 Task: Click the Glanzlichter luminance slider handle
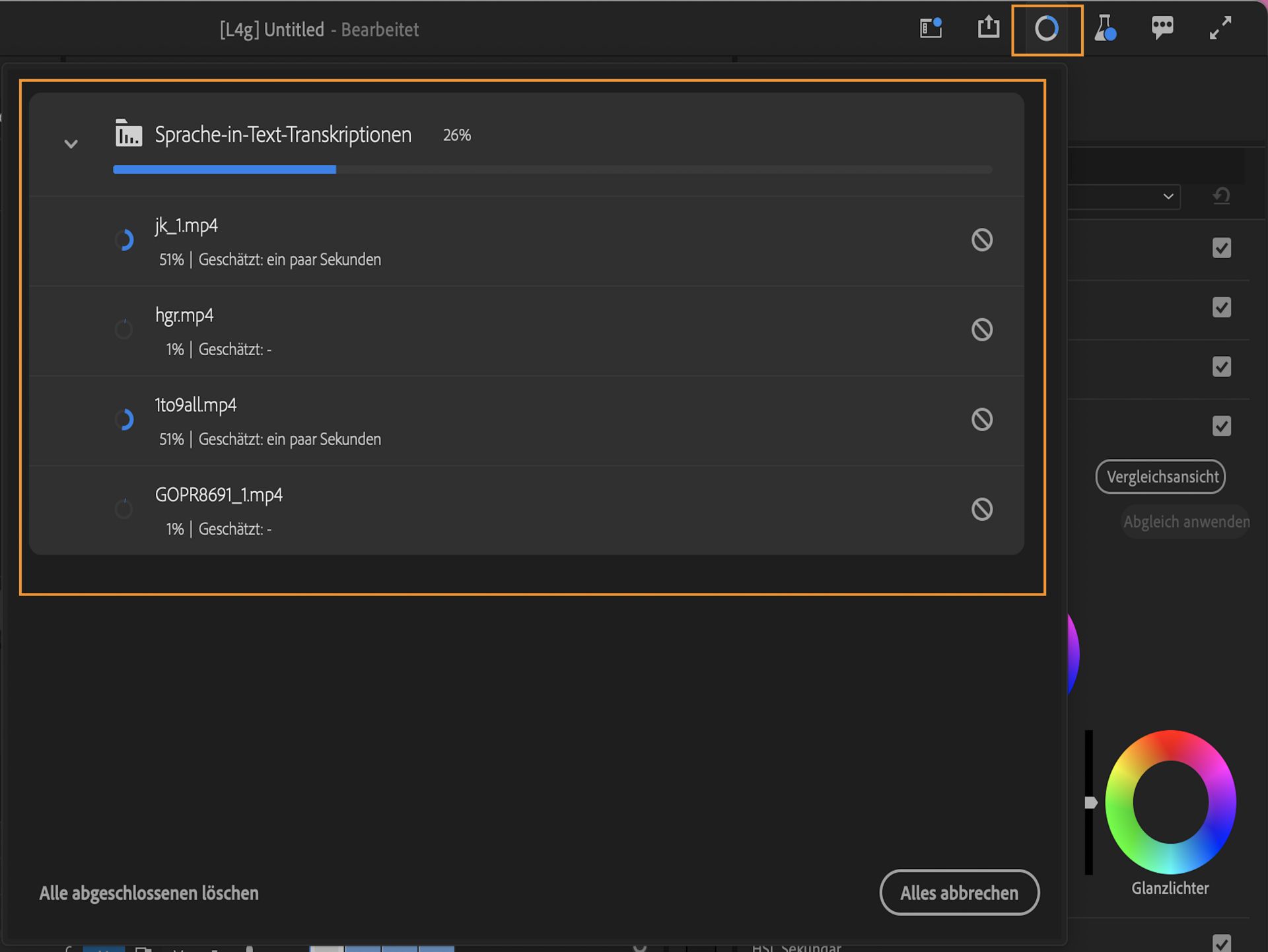point(1091,803)
